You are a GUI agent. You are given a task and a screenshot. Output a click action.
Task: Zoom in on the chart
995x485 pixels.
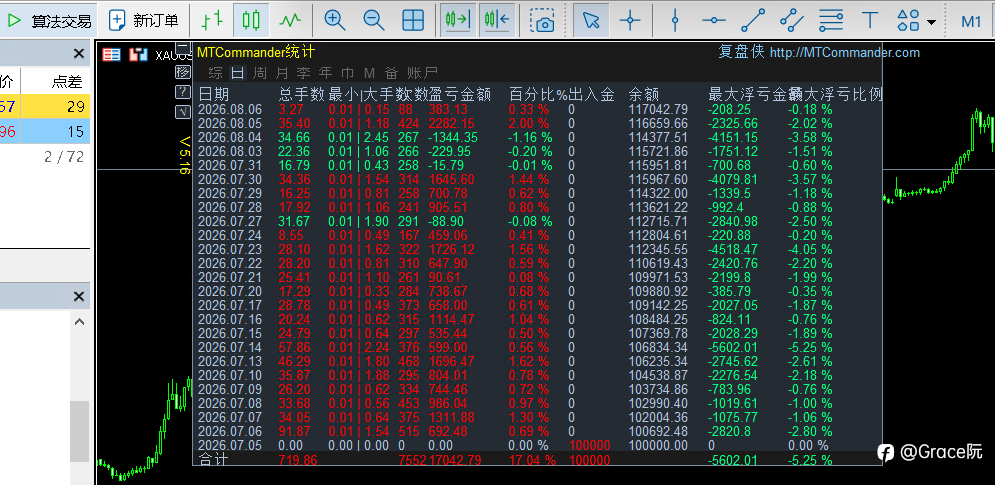point(334,20)
